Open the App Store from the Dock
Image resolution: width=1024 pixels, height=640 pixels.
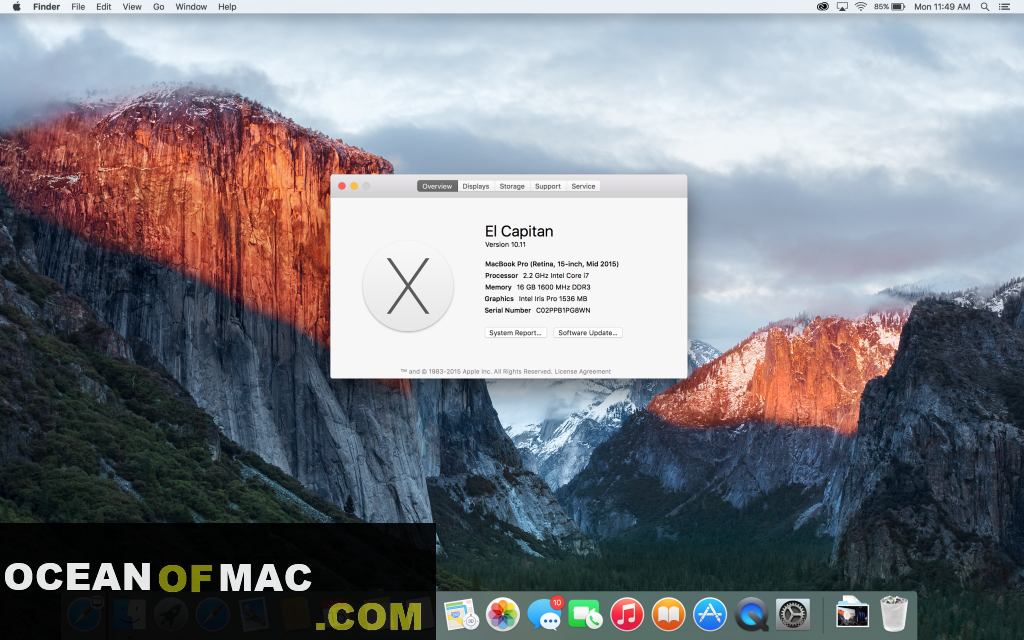(x=710, y=615)
